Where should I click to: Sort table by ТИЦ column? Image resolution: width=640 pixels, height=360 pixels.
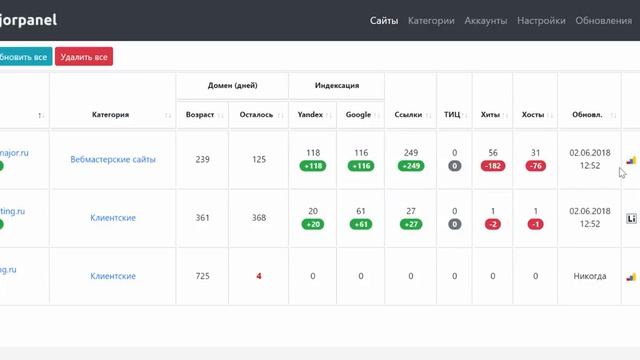pos(454,115)
